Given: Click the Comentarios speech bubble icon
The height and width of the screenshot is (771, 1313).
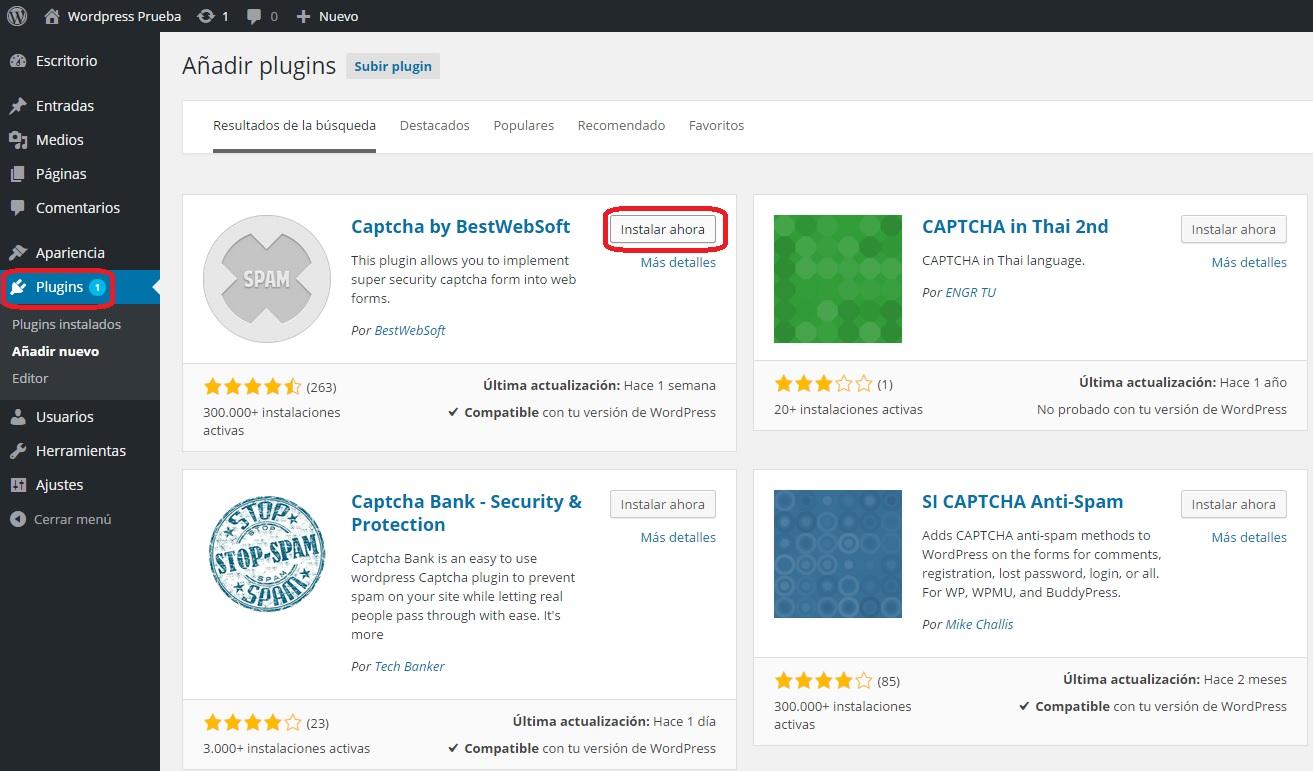Looking at the screenshot, I should 17,208.
